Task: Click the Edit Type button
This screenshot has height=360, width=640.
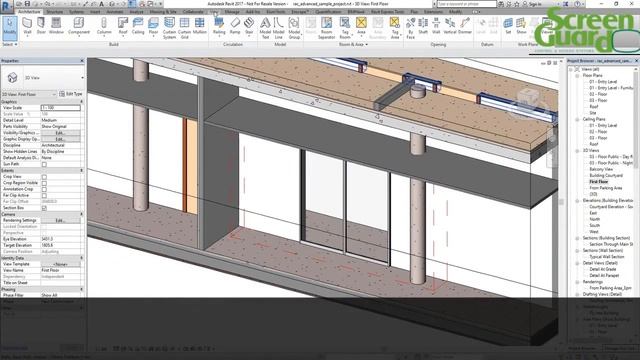Action: point(71,94)
